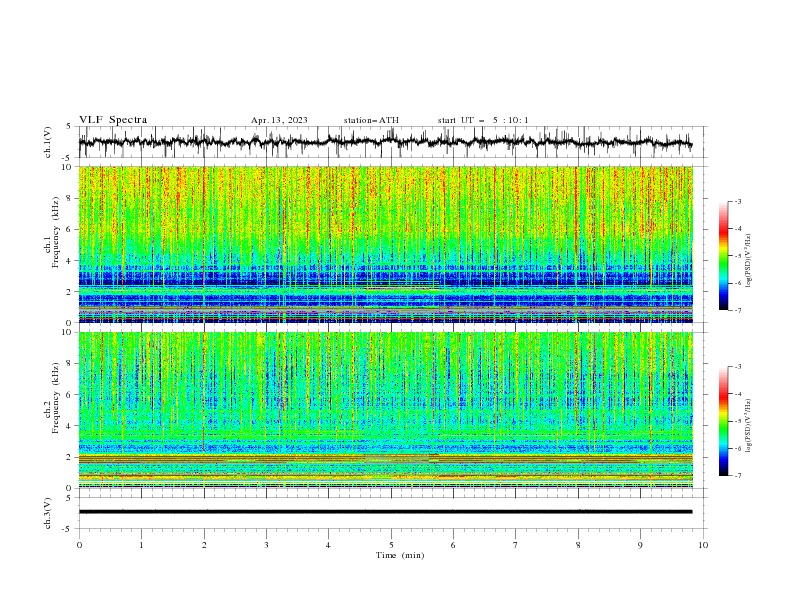This screenshot has height=612, width=792.
Task: Click the ch.1 spectrogram panel
Action: [x=385, y=244]
